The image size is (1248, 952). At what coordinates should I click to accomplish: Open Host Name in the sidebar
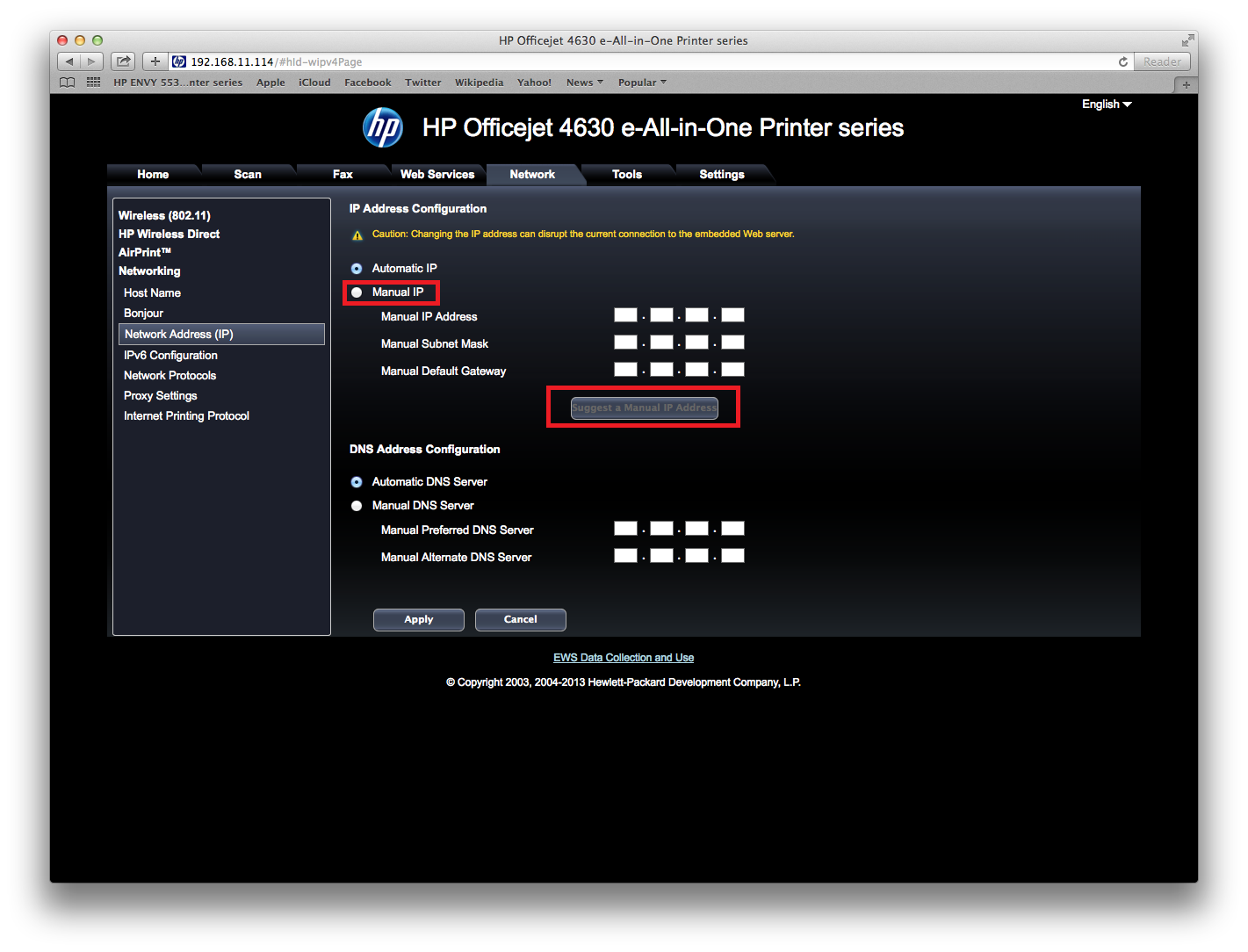[152, 293]
